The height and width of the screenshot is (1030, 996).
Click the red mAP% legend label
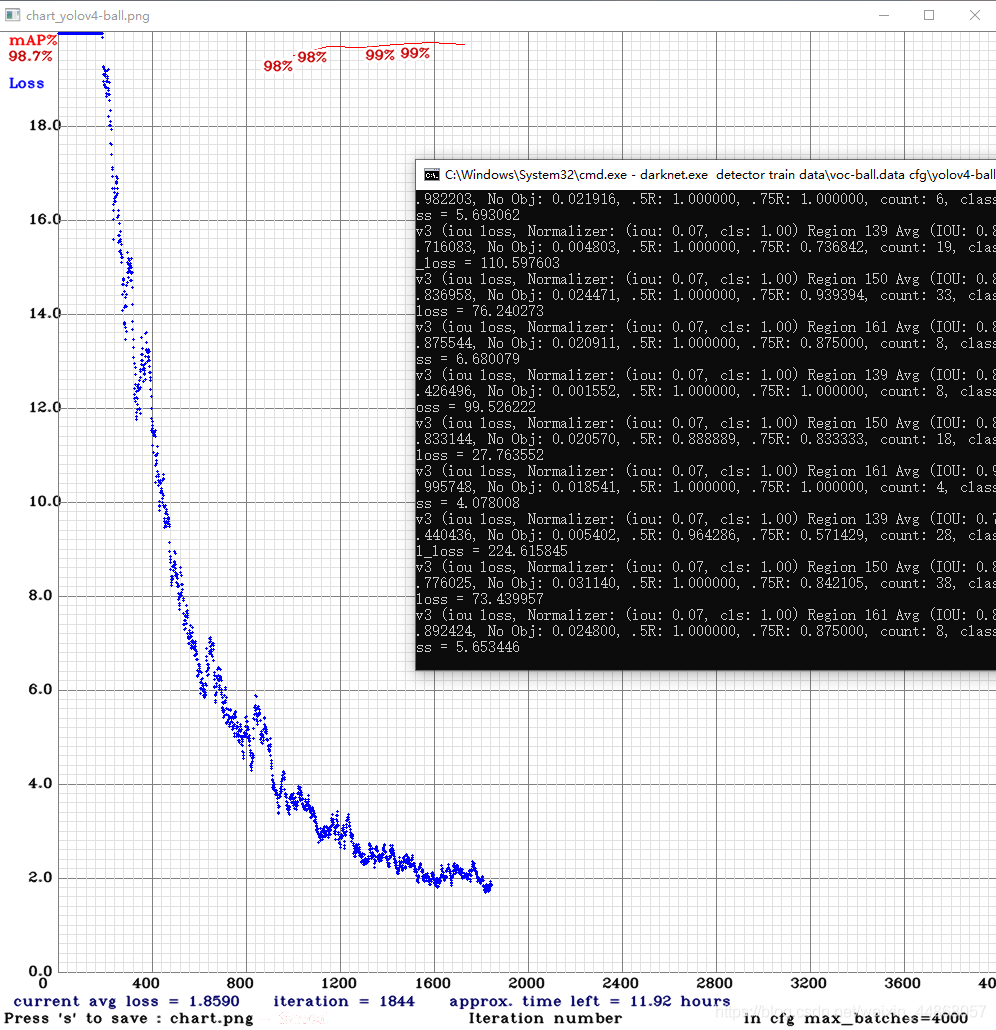point(33,41)
